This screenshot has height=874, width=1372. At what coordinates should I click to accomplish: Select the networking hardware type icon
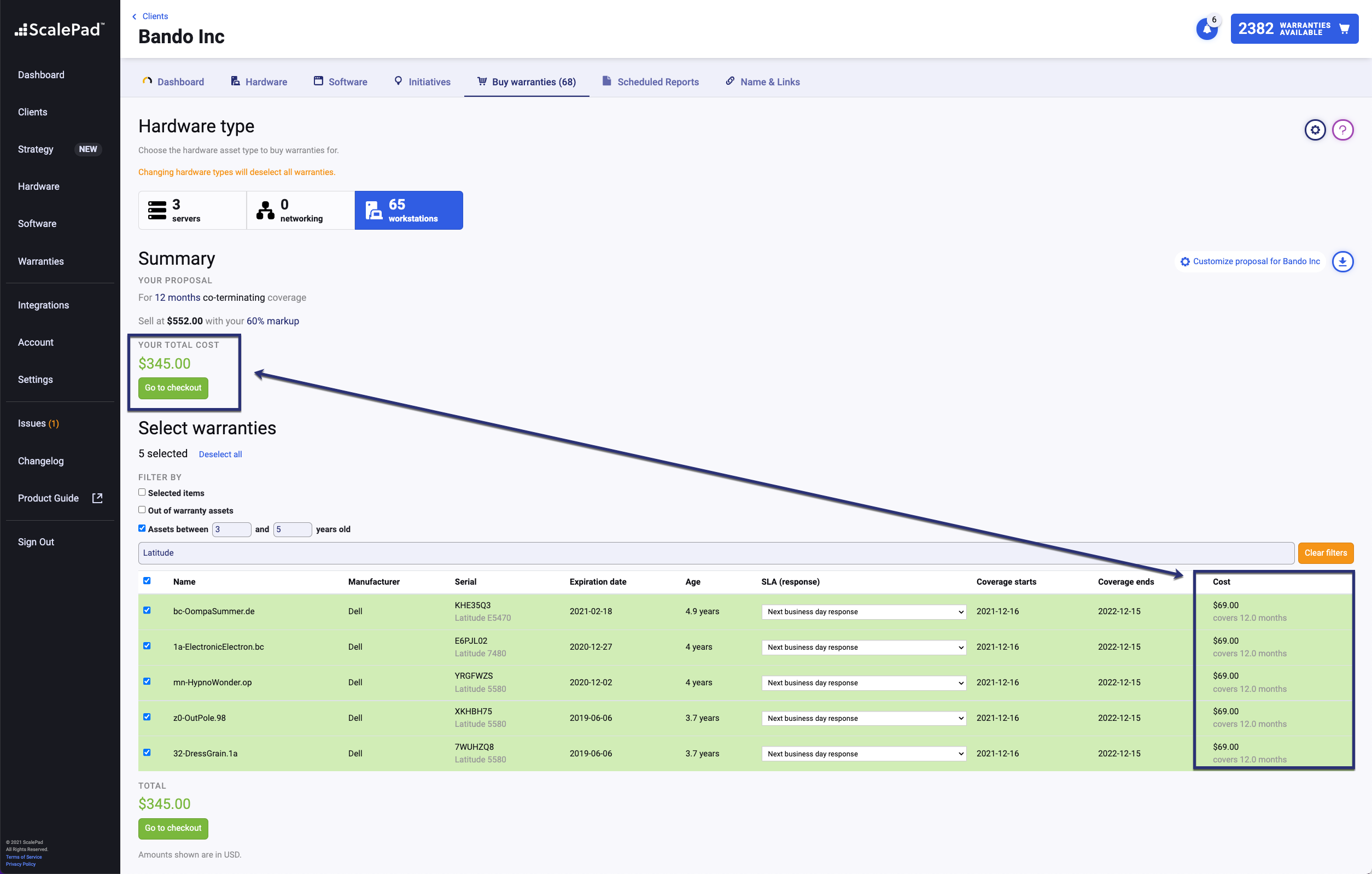pos(265,210)
